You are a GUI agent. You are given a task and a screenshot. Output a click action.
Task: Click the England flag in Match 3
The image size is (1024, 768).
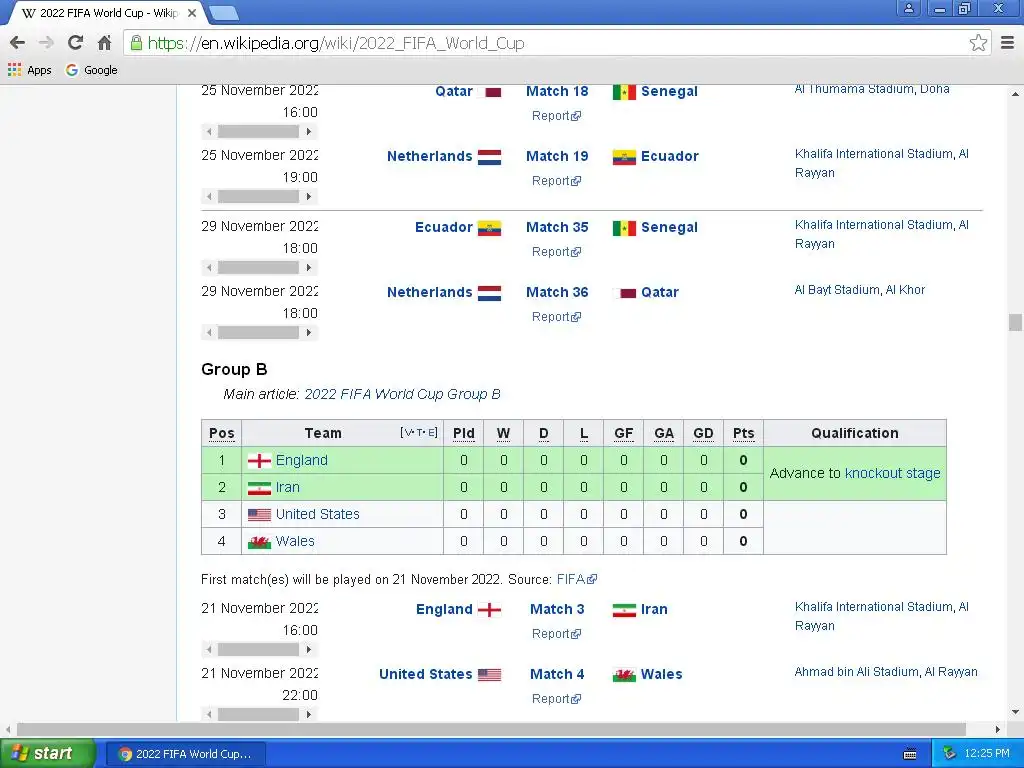489,610
